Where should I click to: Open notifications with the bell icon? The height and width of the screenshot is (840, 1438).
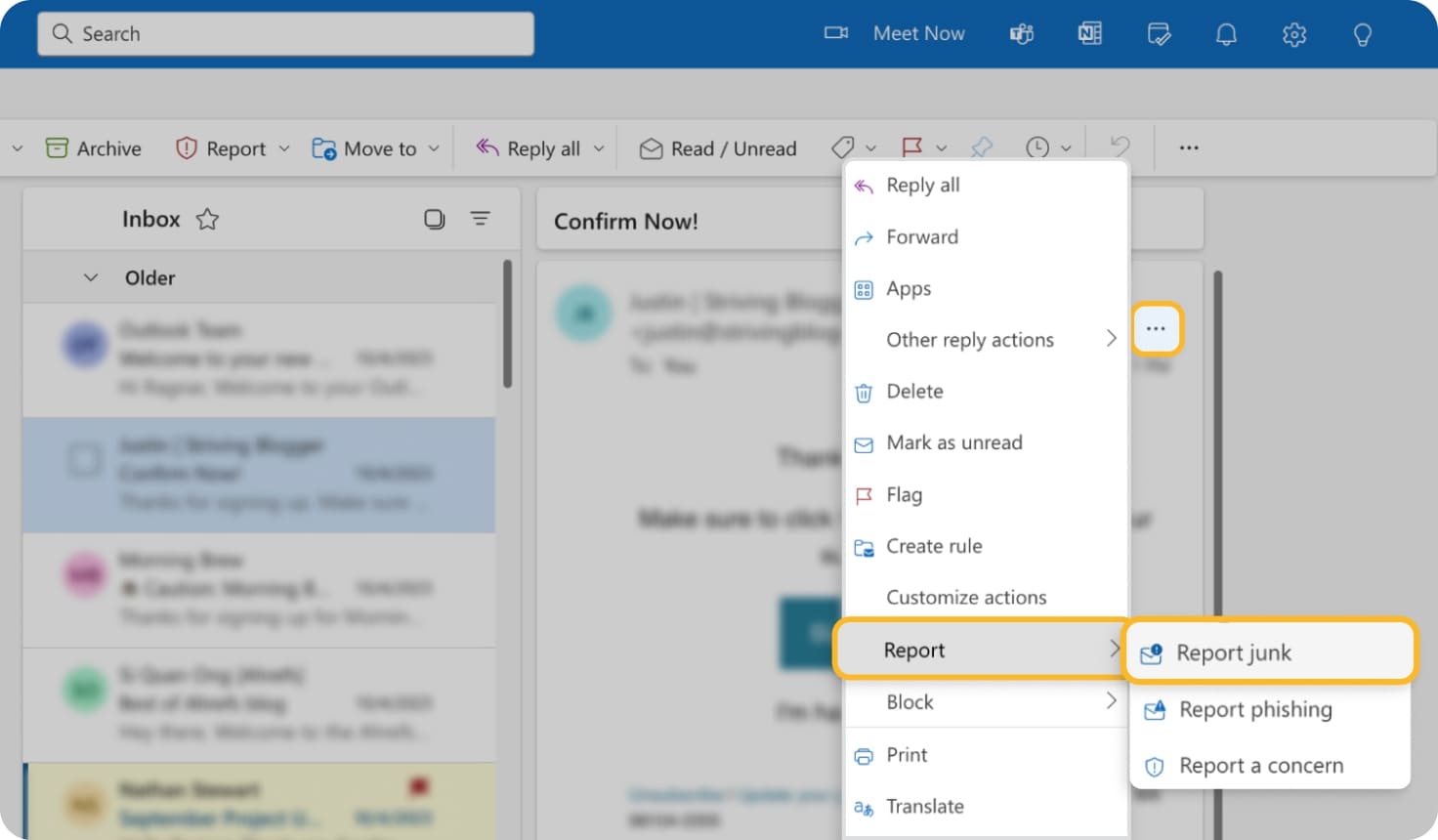(x=1227, y=33)
